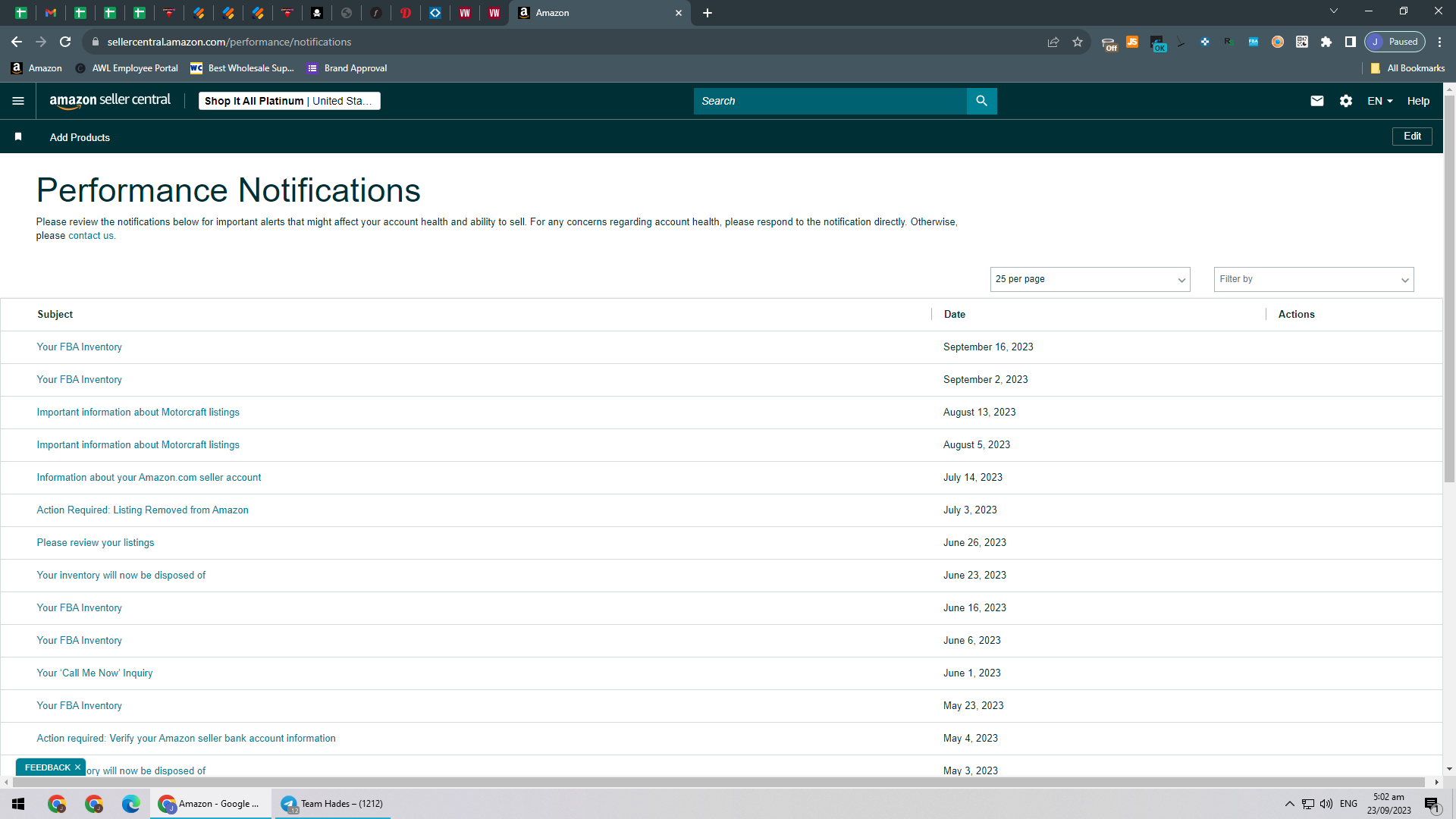Open Your 'Call Me Now' Inquiry notification
The width and height of the screenshot is (1456, 819).
coord(95,673)
